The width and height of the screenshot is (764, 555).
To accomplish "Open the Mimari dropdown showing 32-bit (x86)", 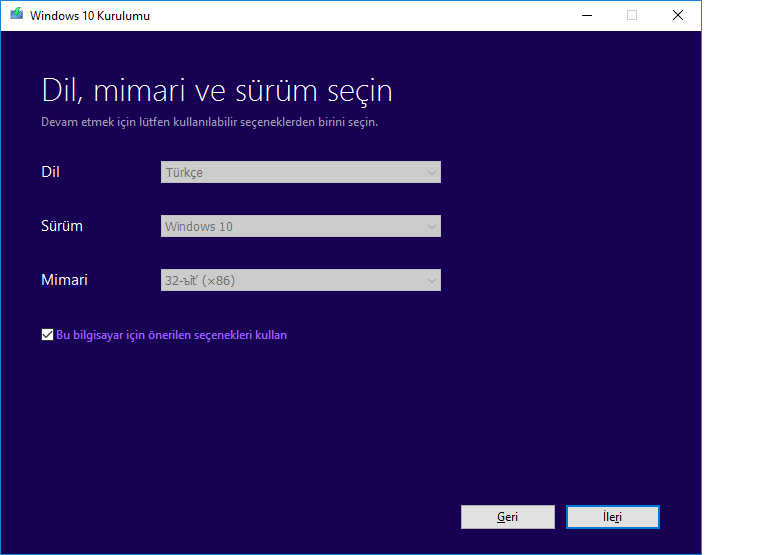I will [301, 280].
